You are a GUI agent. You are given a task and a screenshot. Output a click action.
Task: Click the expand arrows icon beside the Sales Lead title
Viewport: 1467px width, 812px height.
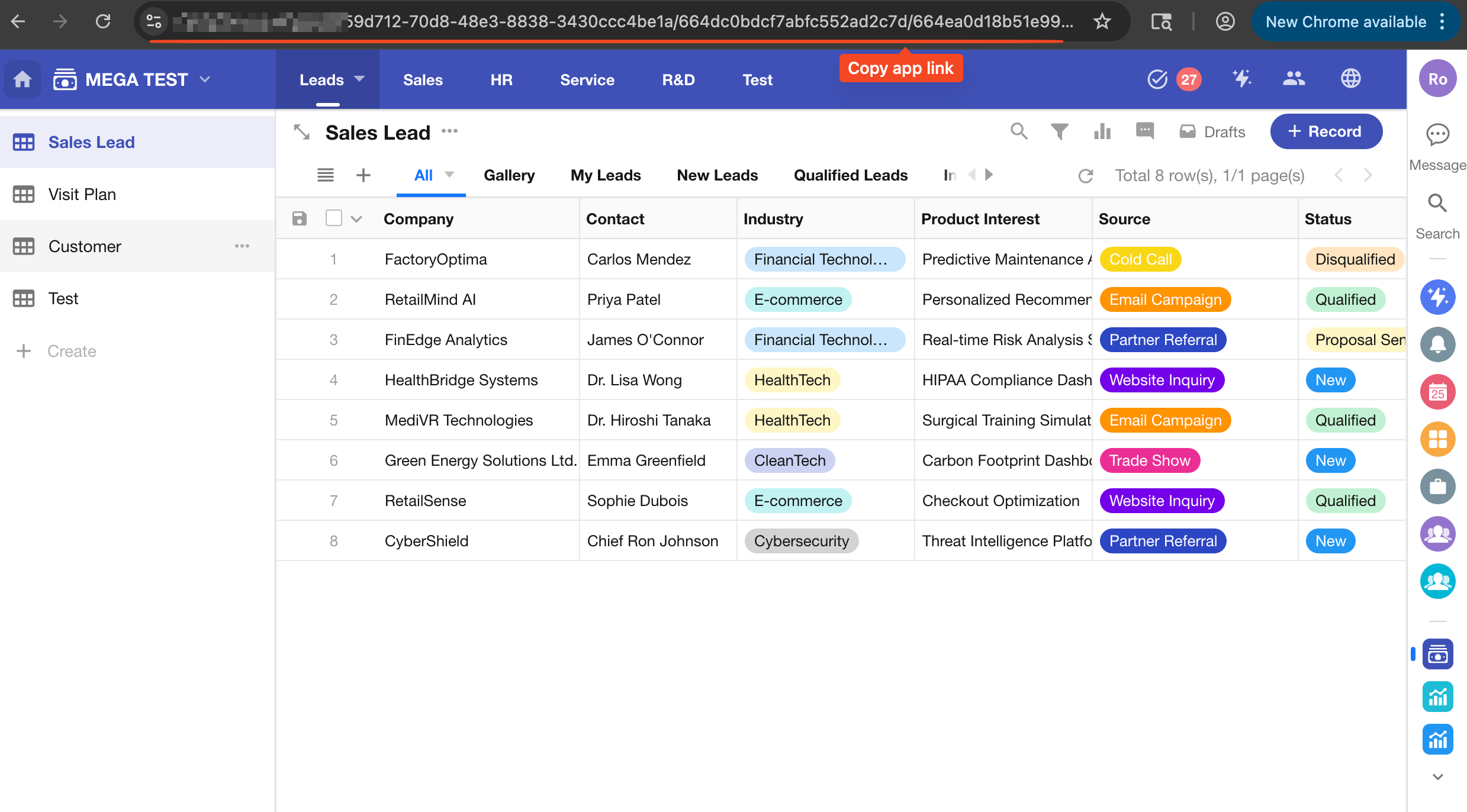302,132
